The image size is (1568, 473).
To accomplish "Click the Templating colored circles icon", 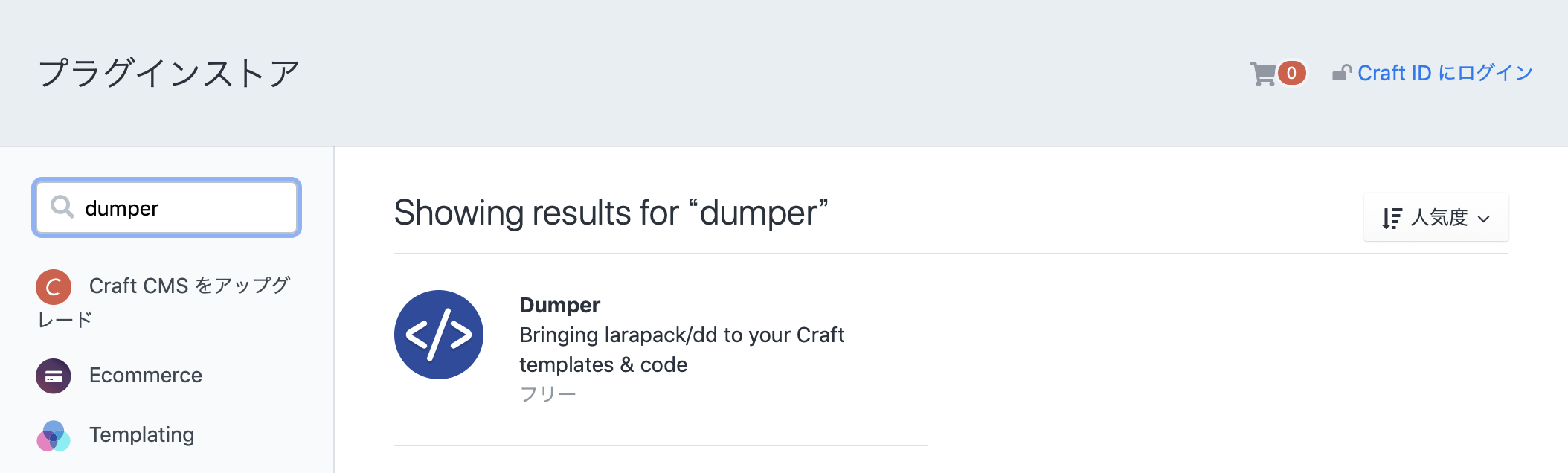I will point(54,435).
